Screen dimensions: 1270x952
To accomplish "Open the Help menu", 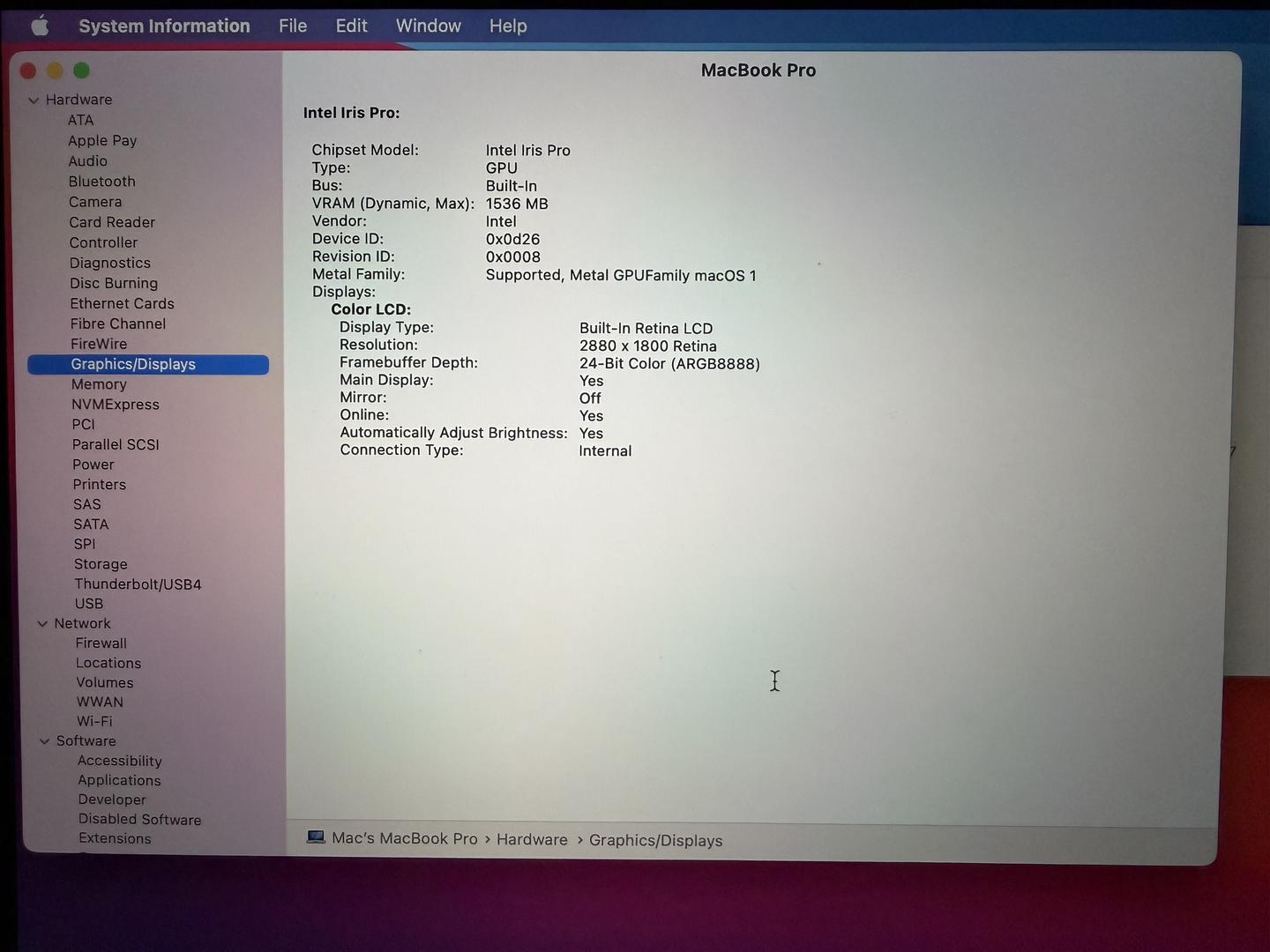I will (508, 26).
